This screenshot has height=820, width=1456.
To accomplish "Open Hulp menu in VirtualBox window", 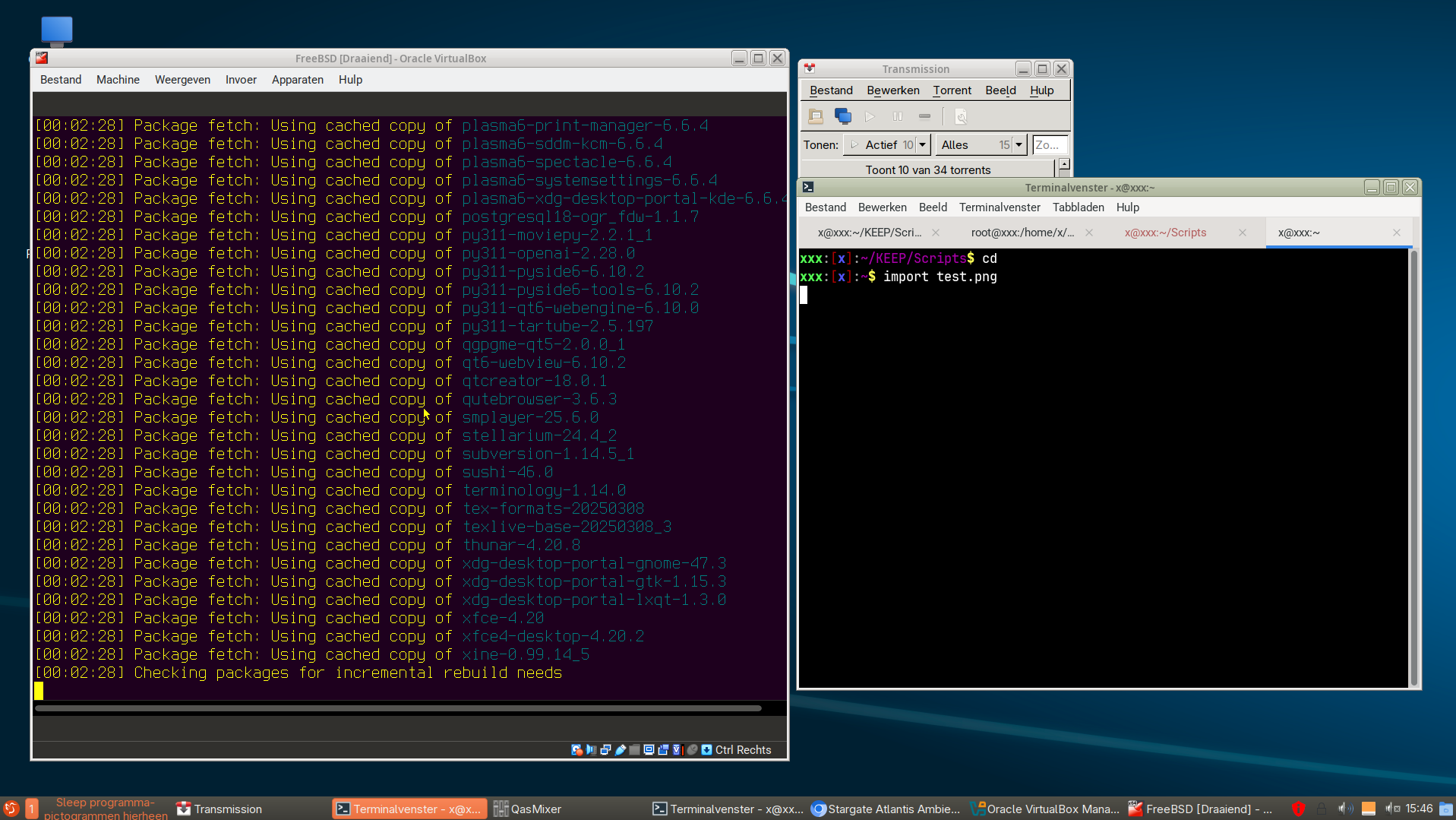I will (x=350, y=79).
